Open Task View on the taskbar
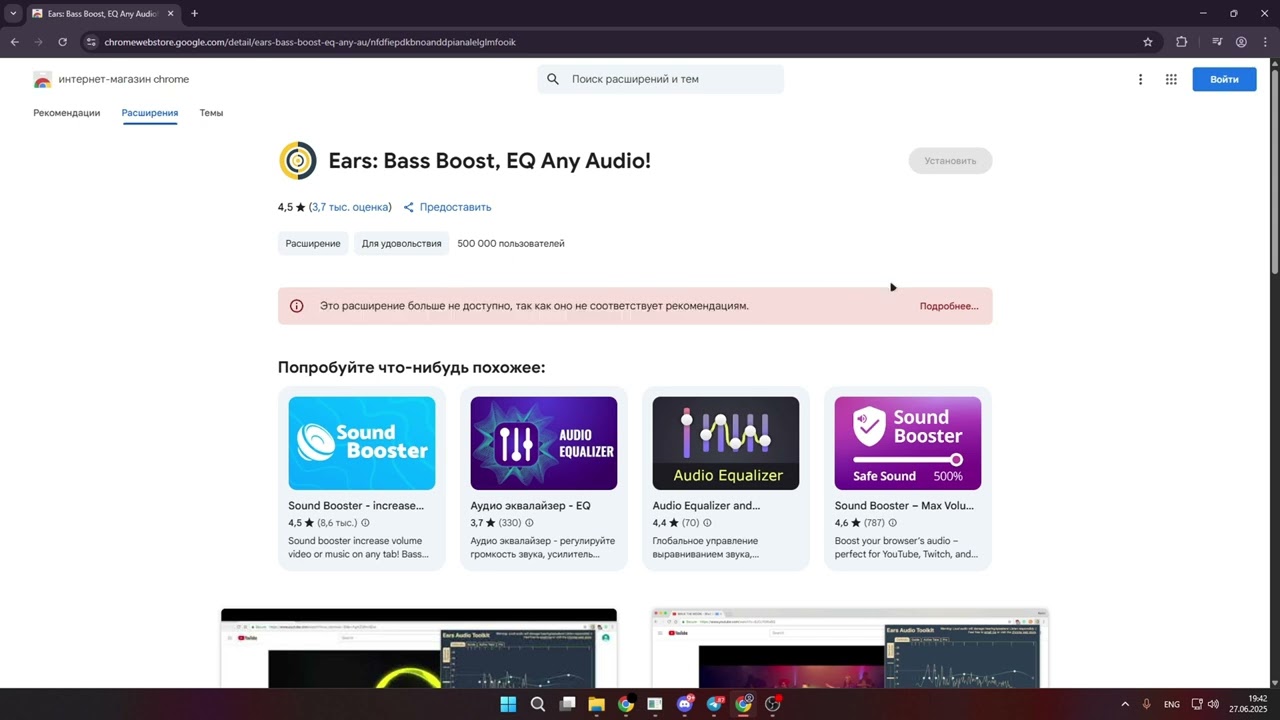This screenshot has height=720, width=1280. (x=567, y=704)
